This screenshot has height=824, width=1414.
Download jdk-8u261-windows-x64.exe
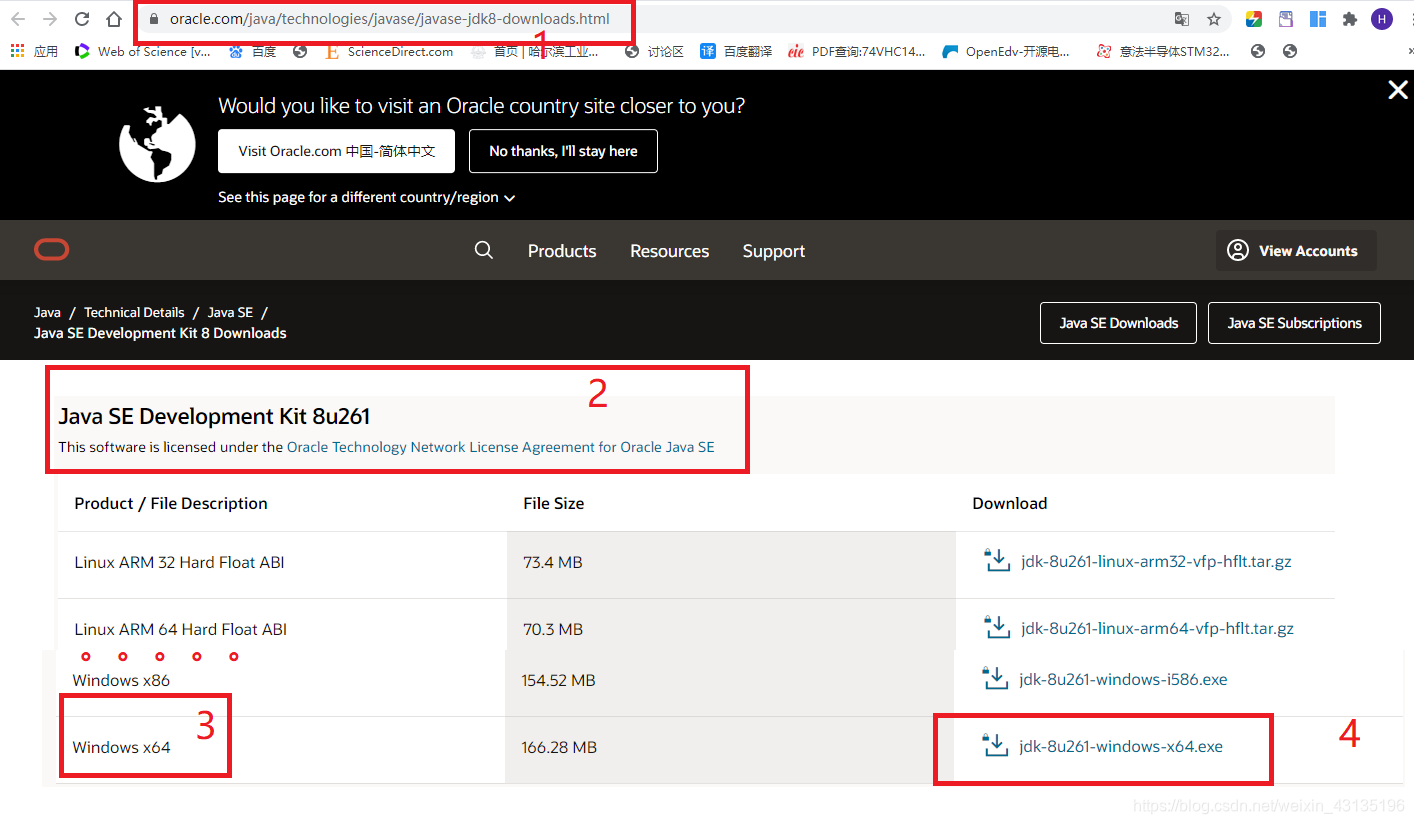click(x=1121, y=747)
